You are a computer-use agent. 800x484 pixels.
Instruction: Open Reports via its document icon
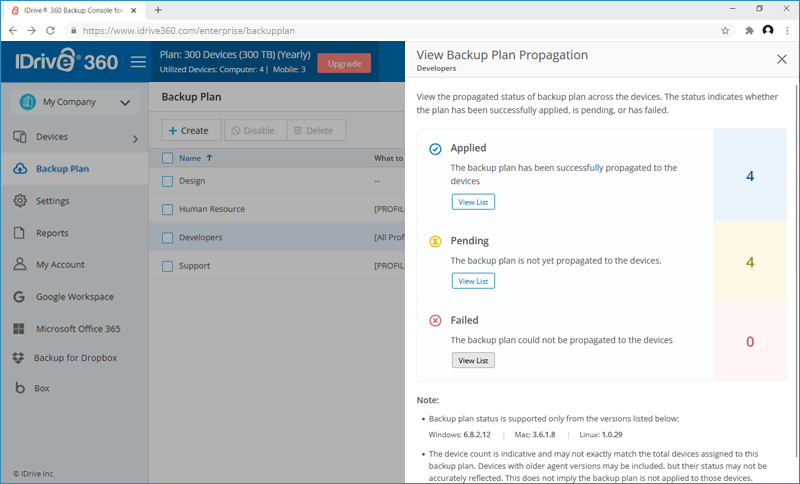coord(20,233)
